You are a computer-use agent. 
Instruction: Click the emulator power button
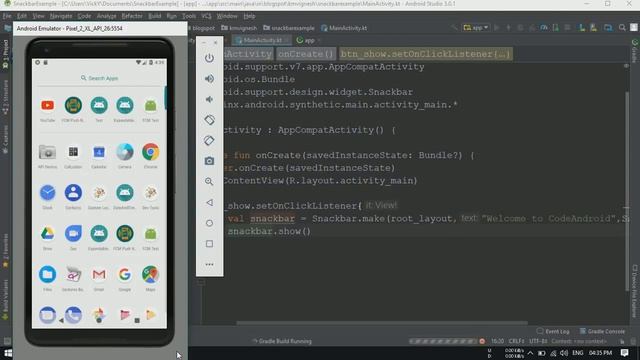(x=209, y=58)
